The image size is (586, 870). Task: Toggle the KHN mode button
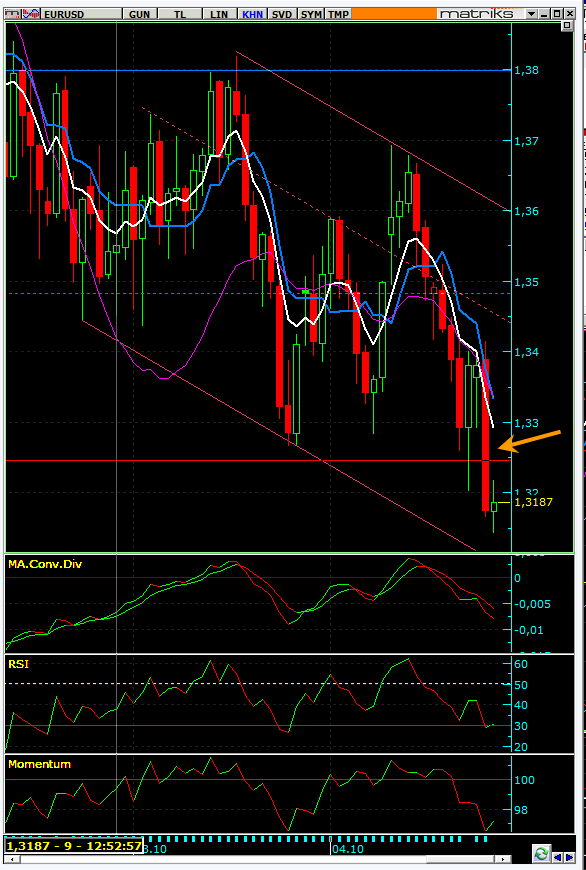(253, 14)
